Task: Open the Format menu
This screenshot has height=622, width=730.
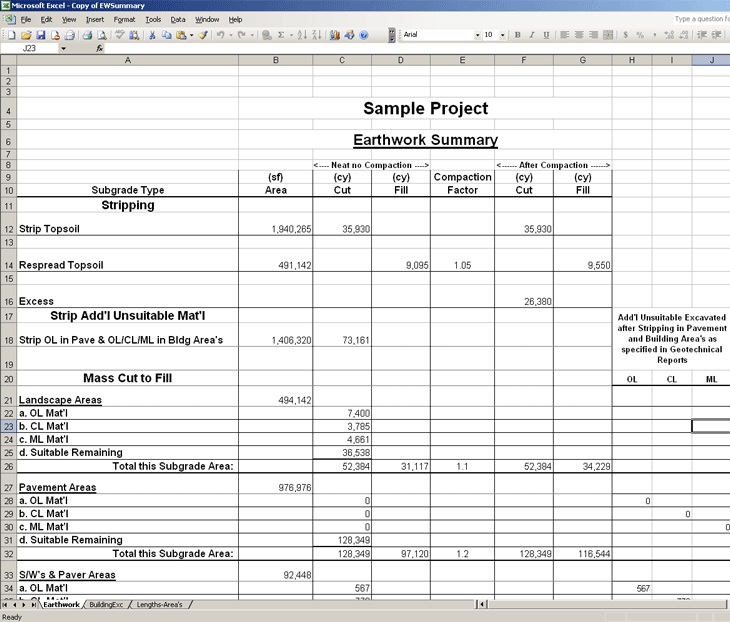Action: (124, 19)
